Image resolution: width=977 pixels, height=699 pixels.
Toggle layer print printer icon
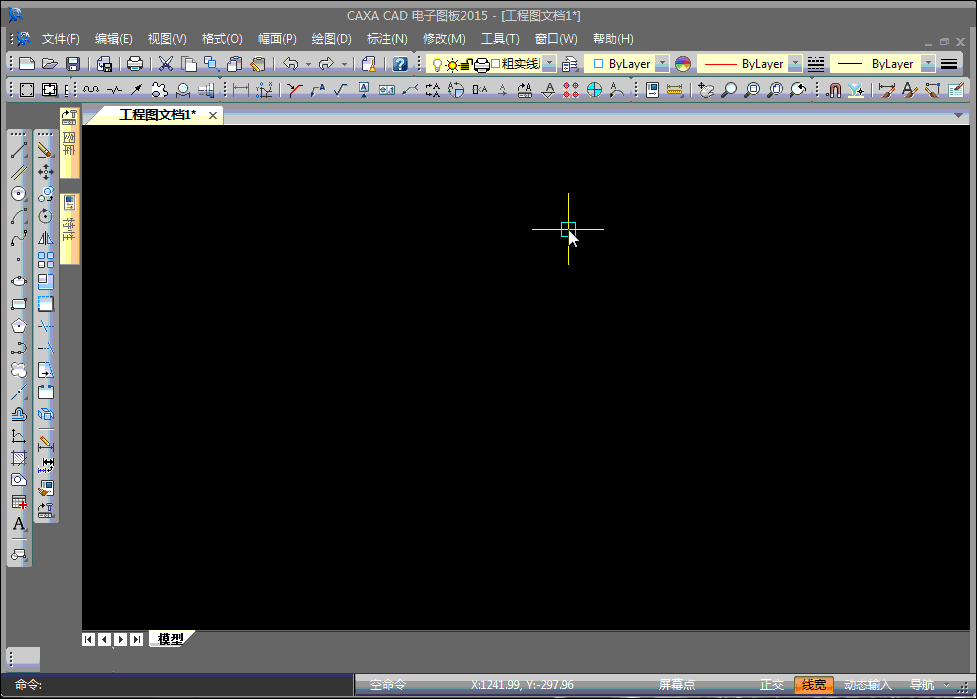[482, 64]
